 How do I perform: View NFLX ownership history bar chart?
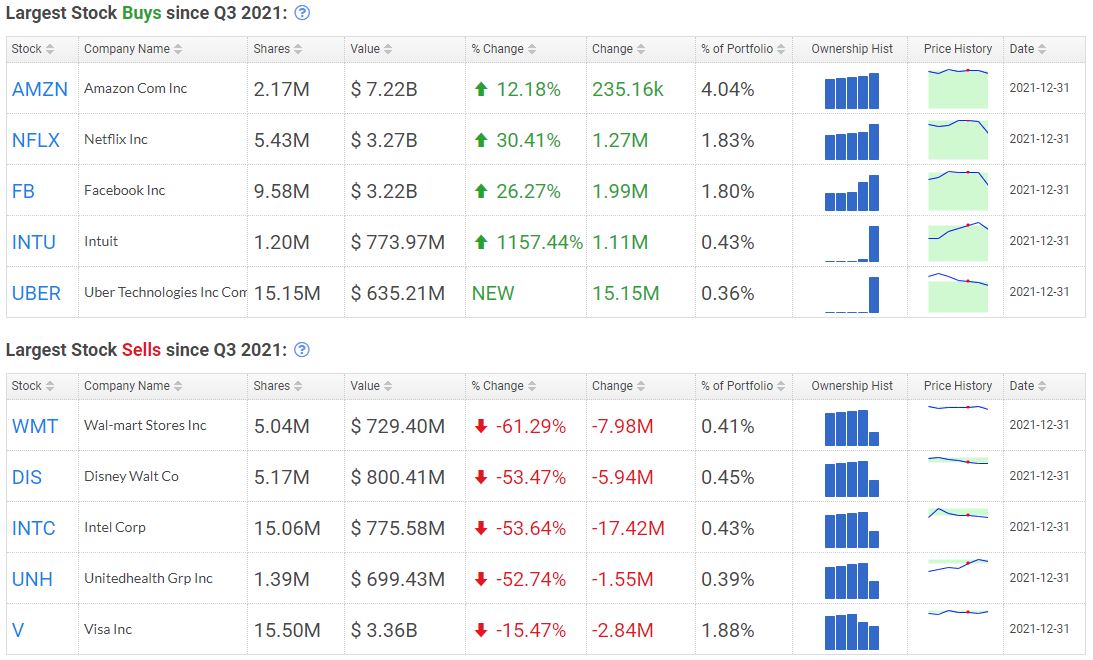852,141
